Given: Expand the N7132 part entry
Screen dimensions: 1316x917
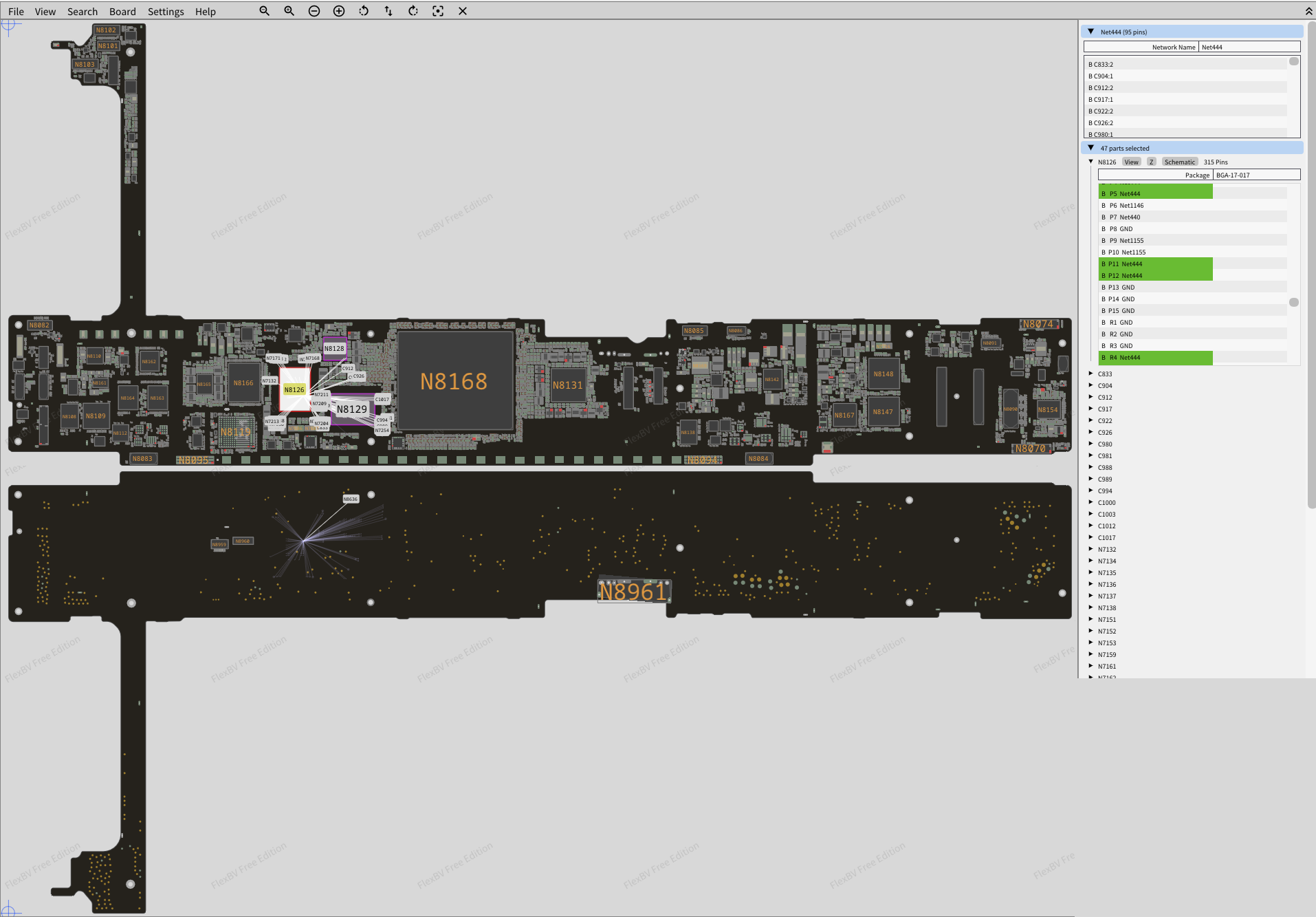Looking at the screenshot, I should 1091,549.
